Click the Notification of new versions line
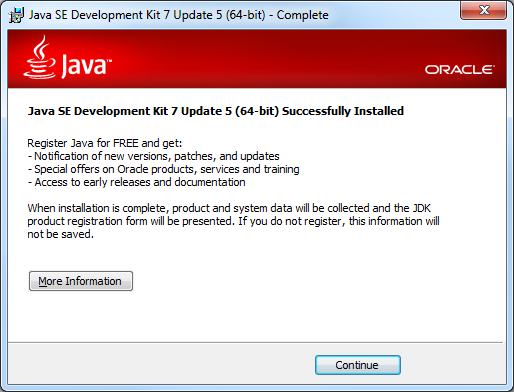The image size is (514, 392). click(153, 156)
